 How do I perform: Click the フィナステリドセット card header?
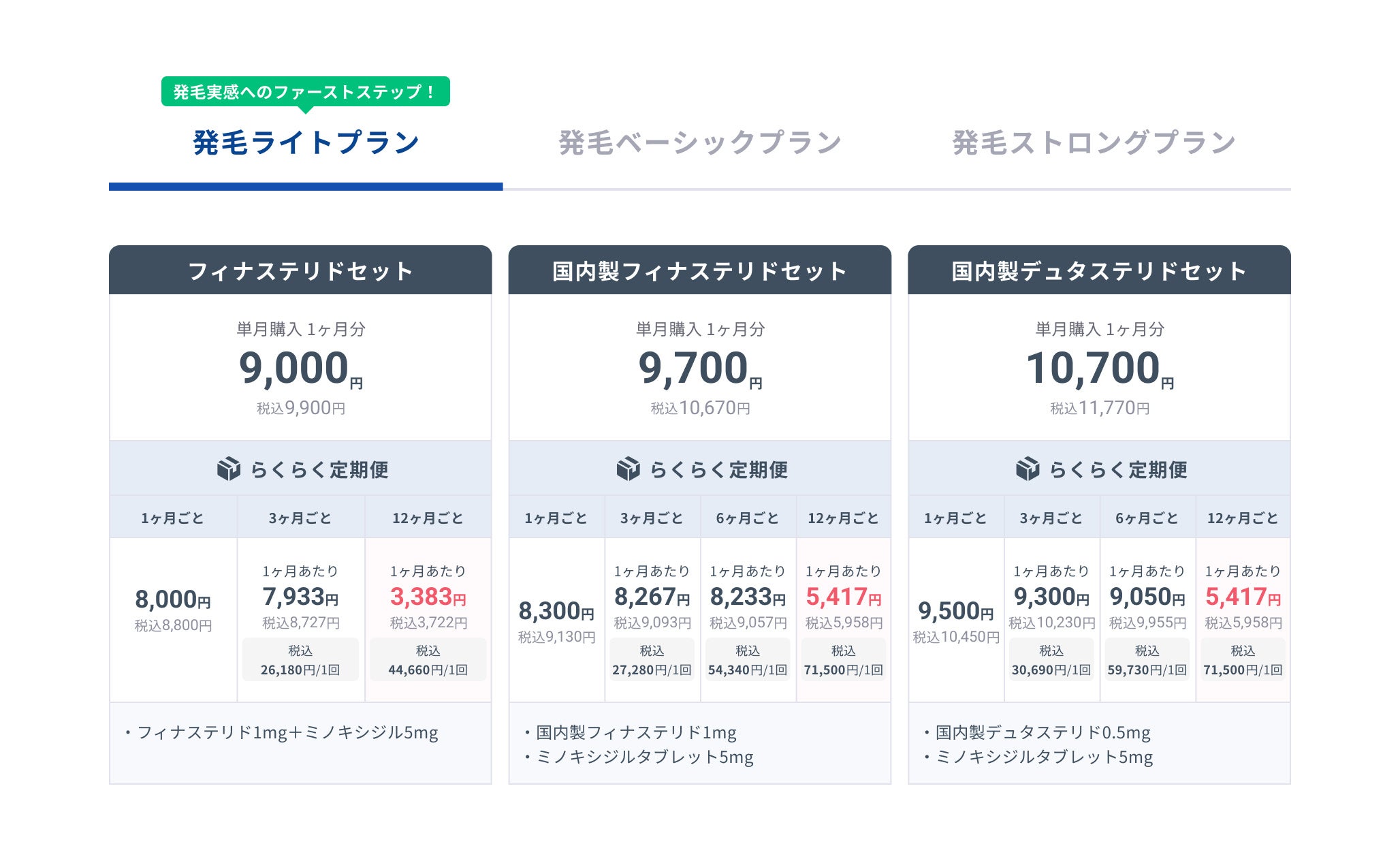pos(300,271)
